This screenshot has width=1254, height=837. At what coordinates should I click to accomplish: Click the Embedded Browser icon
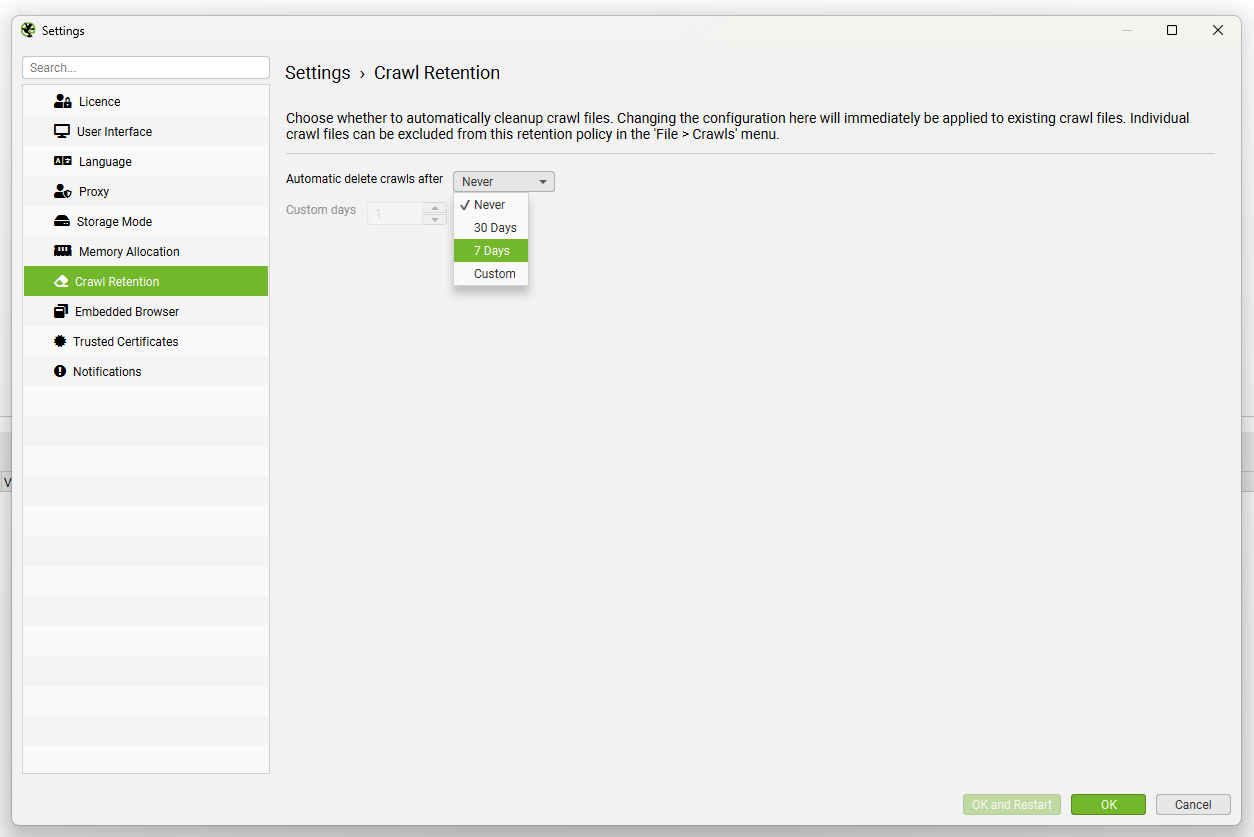(61, 311)
